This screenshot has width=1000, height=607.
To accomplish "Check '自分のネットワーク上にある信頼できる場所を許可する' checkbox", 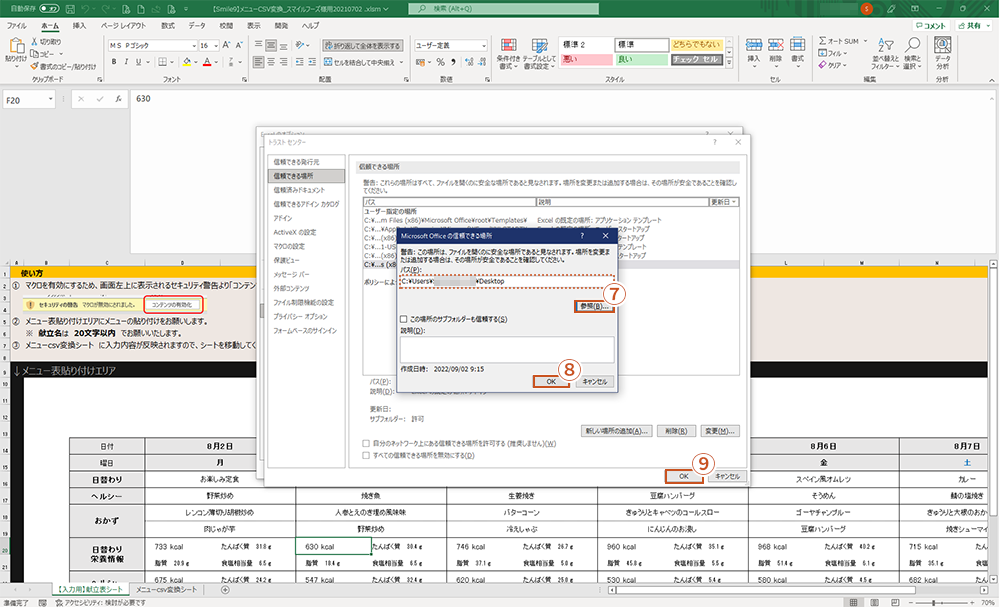I will pyautogui.click(x=366, y=443).
